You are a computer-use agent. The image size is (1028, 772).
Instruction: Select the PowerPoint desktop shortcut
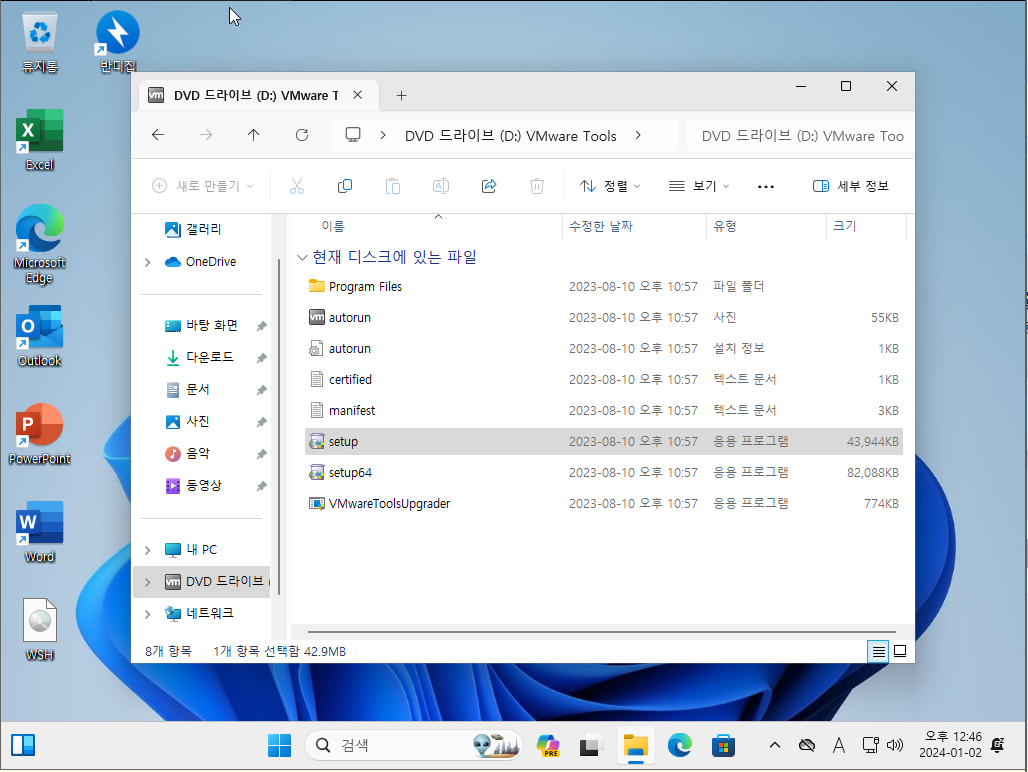[39, 434]
